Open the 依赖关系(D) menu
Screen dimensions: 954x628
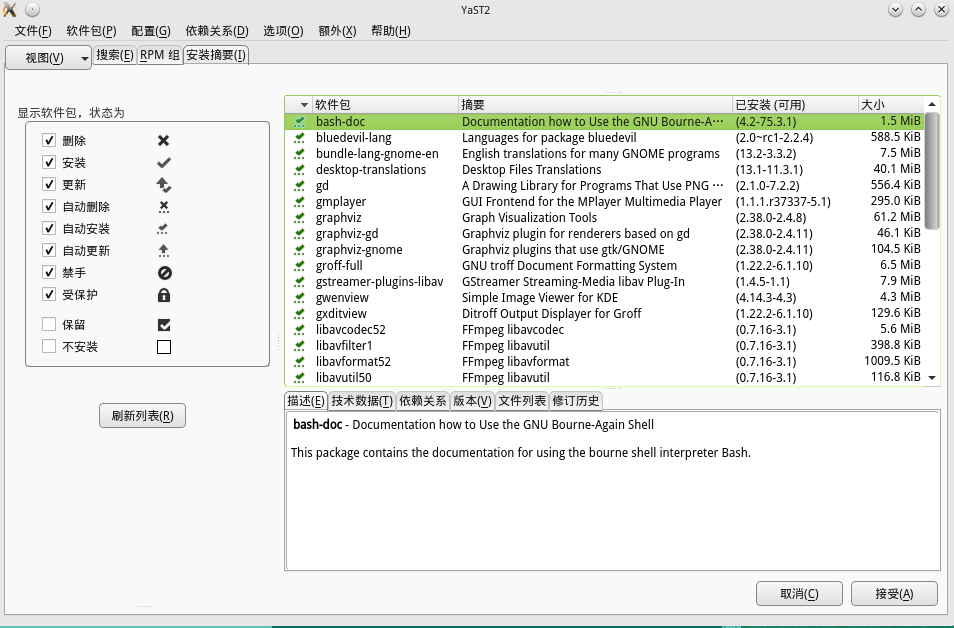(217, 31)
